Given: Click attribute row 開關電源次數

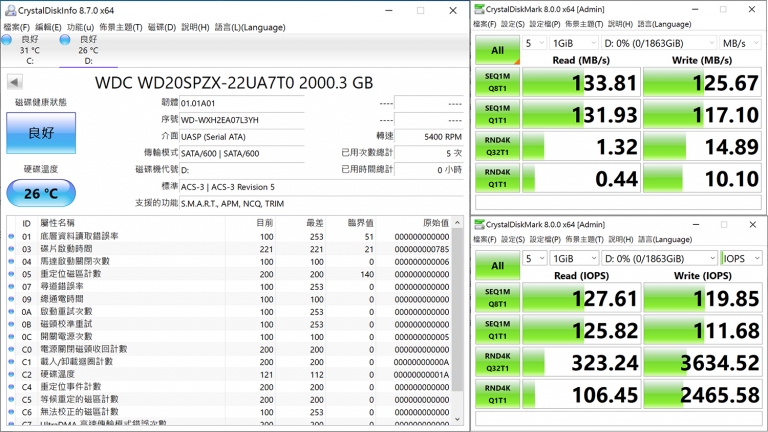Looking at the screenshot, I should pyautogui.click(x=229, y=337).
